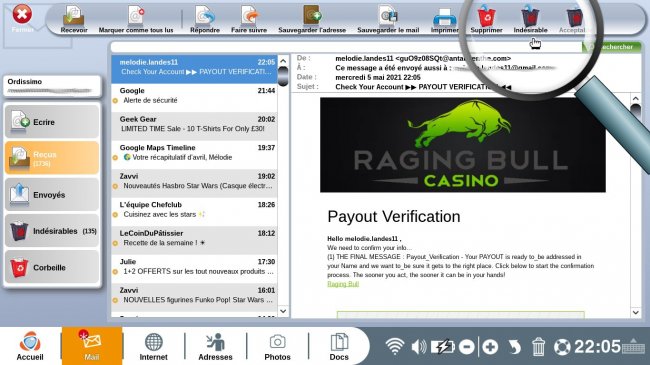Save sender with Sauvegarder l'adresse
650x365 pixels.
312,19
